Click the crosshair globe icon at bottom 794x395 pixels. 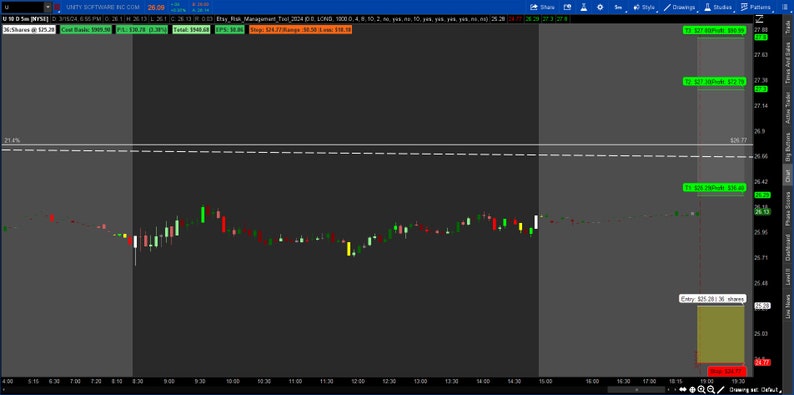click(692, 389)
